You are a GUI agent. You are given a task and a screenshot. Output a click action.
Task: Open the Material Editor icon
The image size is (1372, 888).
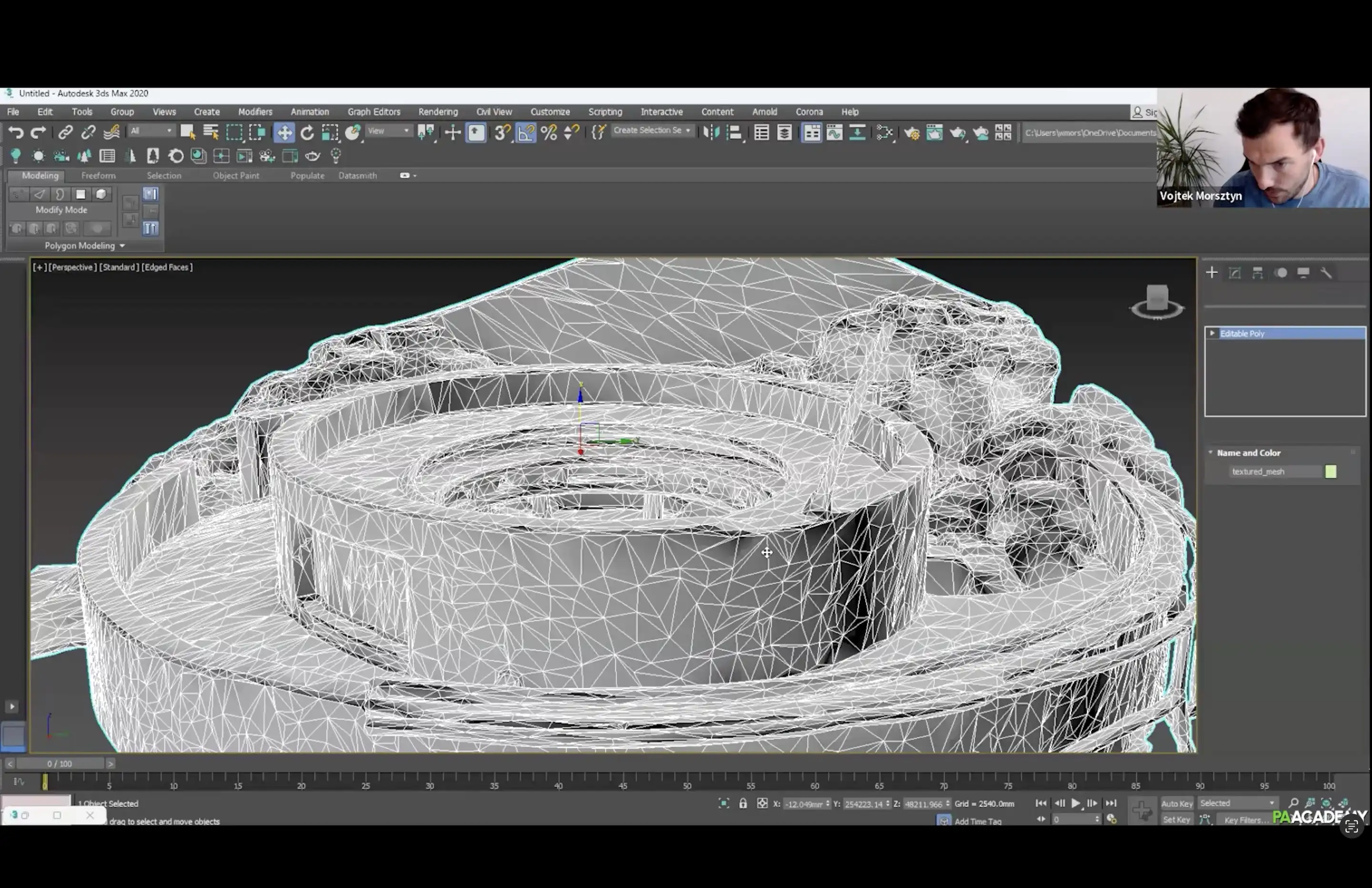click(x=885, y=132)
